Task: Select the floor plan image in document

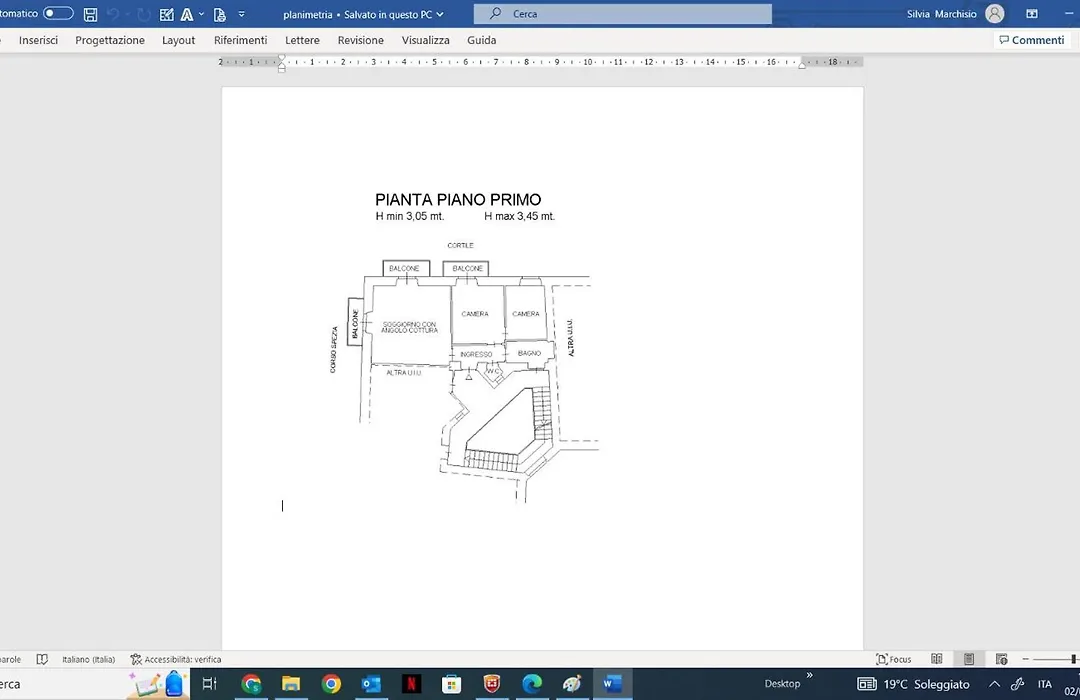Action: 465,347
